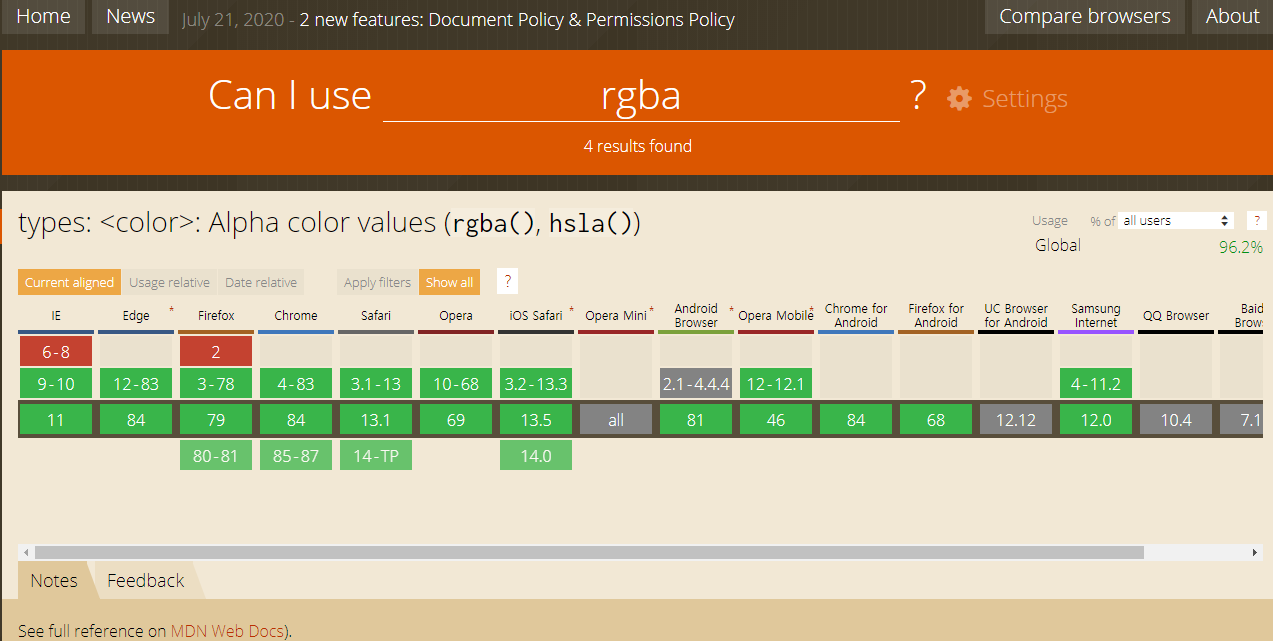Open the Settings gear icon
1273x641 pixels.
click(x=959, y=98)
